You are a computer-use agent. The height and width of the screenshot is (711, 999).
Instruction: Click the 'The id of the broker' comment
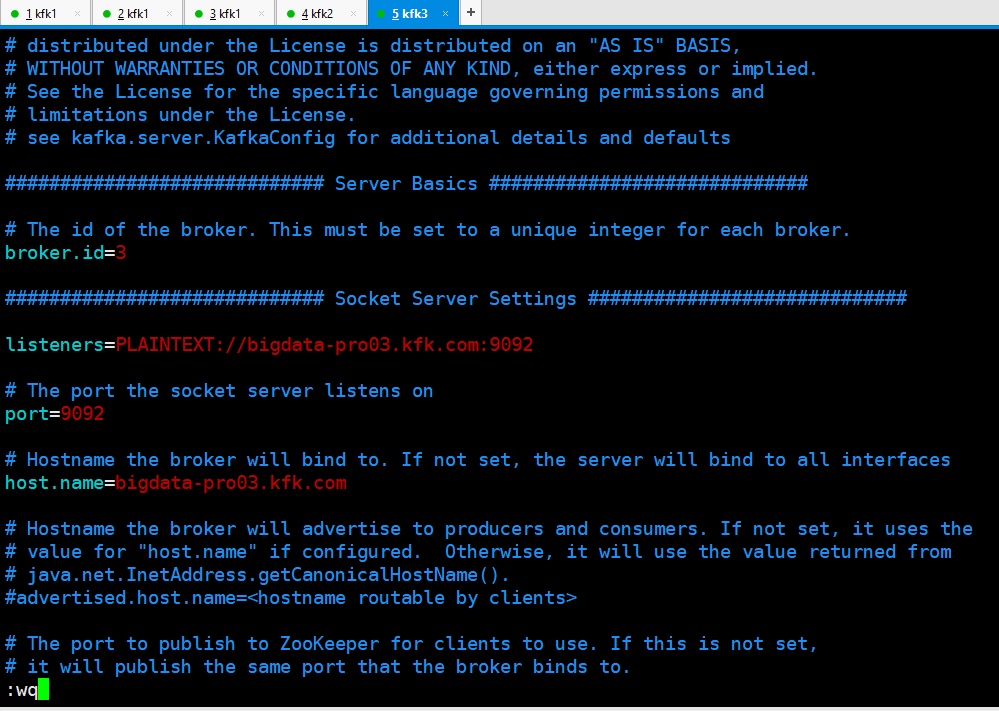click(x=428, y=230)
